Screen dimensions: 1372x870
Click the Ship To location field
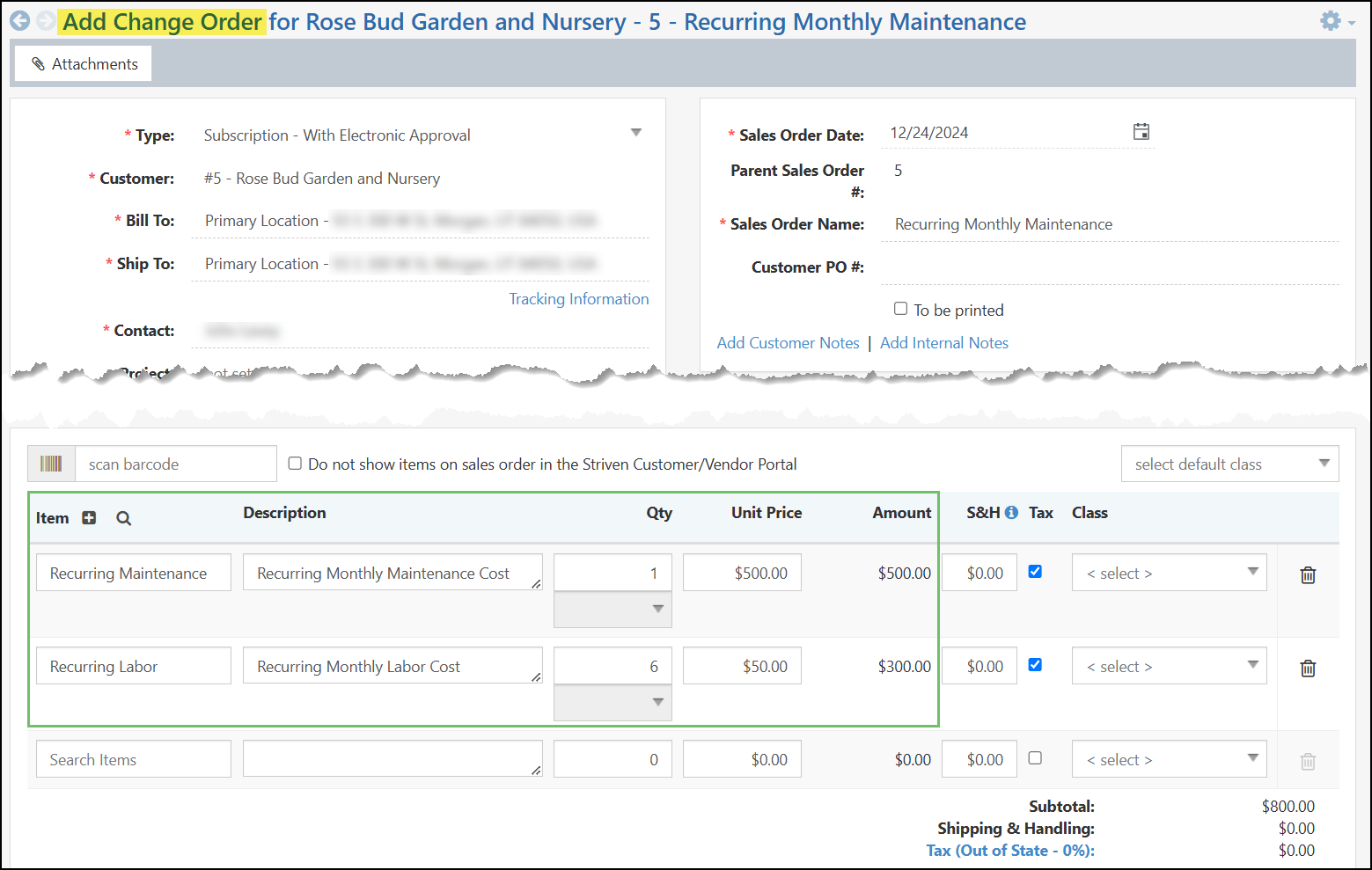point(420,264)
